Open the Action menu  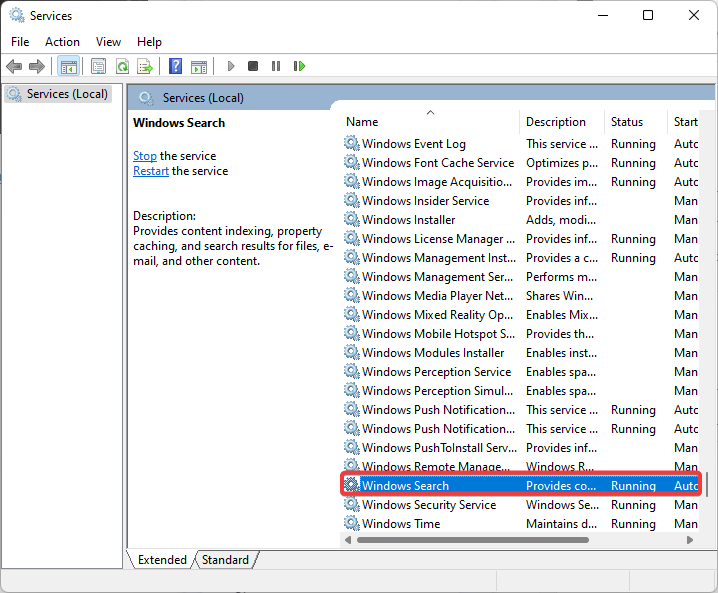(x=62, y=42)
